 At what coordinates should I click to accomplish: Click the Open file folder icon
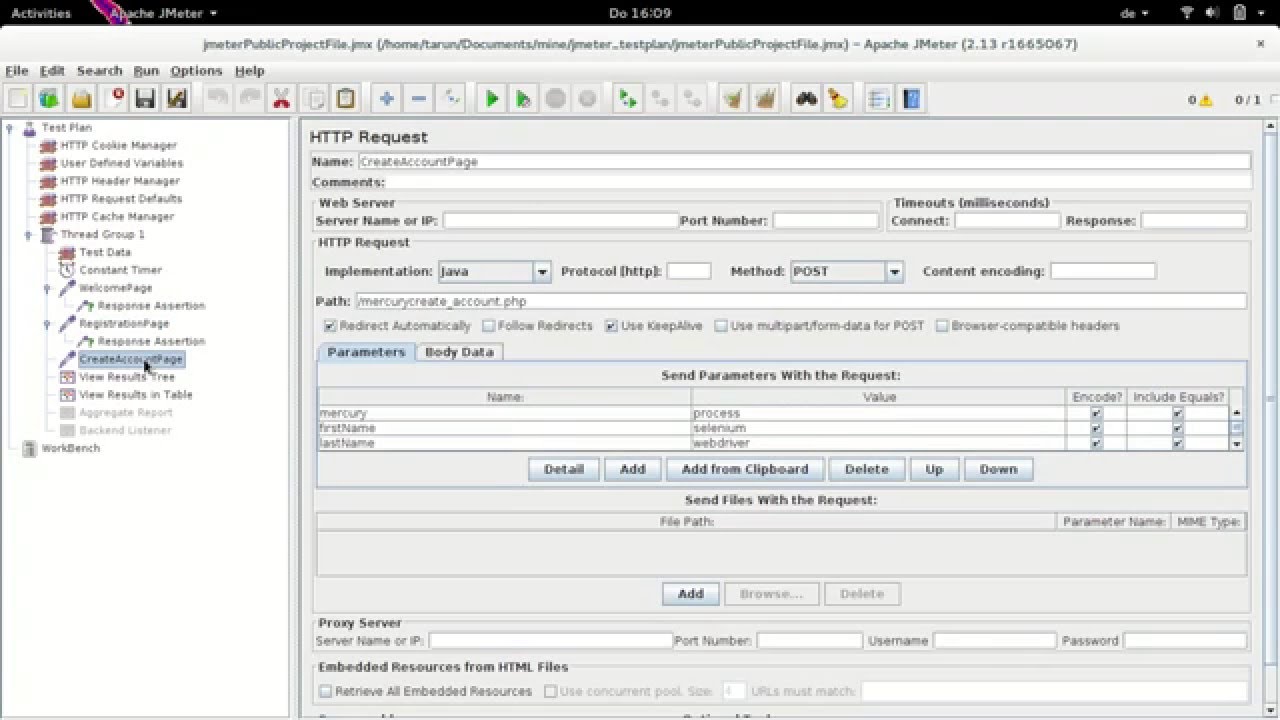81,98
